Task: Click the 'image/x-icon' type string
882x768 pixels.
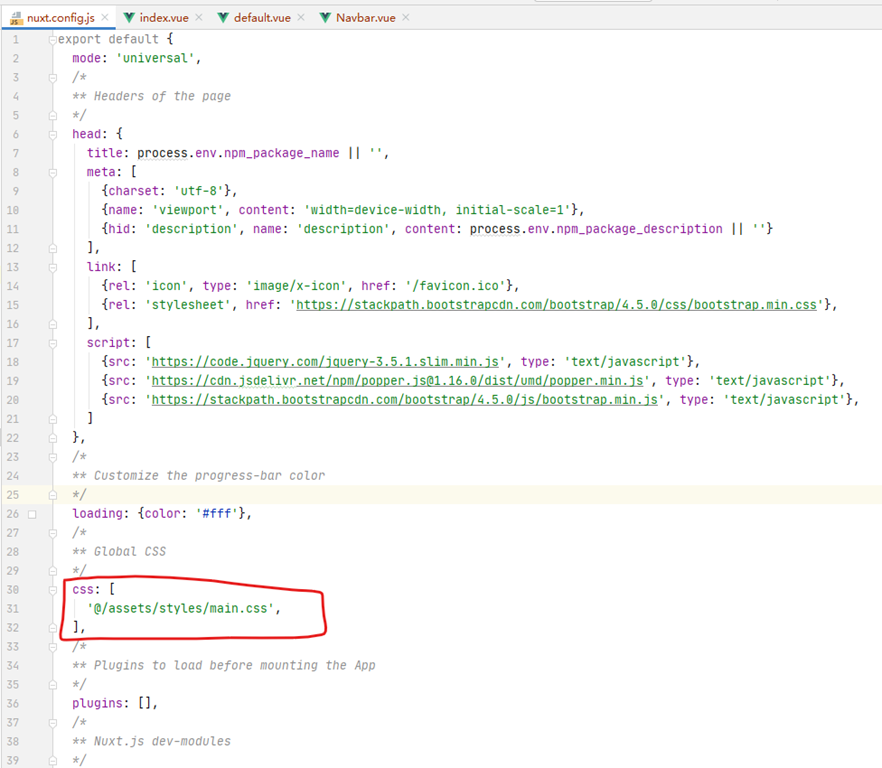Action: click(296, 286)
